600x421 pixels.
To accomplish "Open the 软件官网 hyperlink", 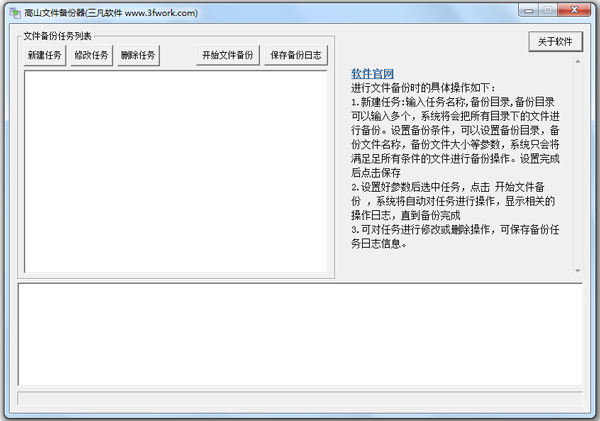I will click(x=372, y=74).
